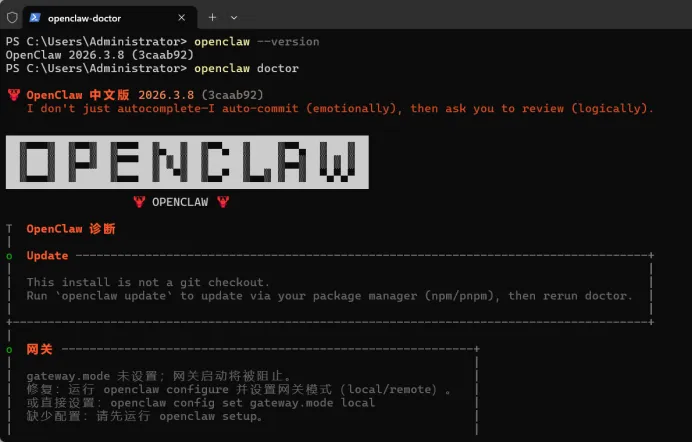Expand the new tab profile dropdown chevron

(234, 18)
